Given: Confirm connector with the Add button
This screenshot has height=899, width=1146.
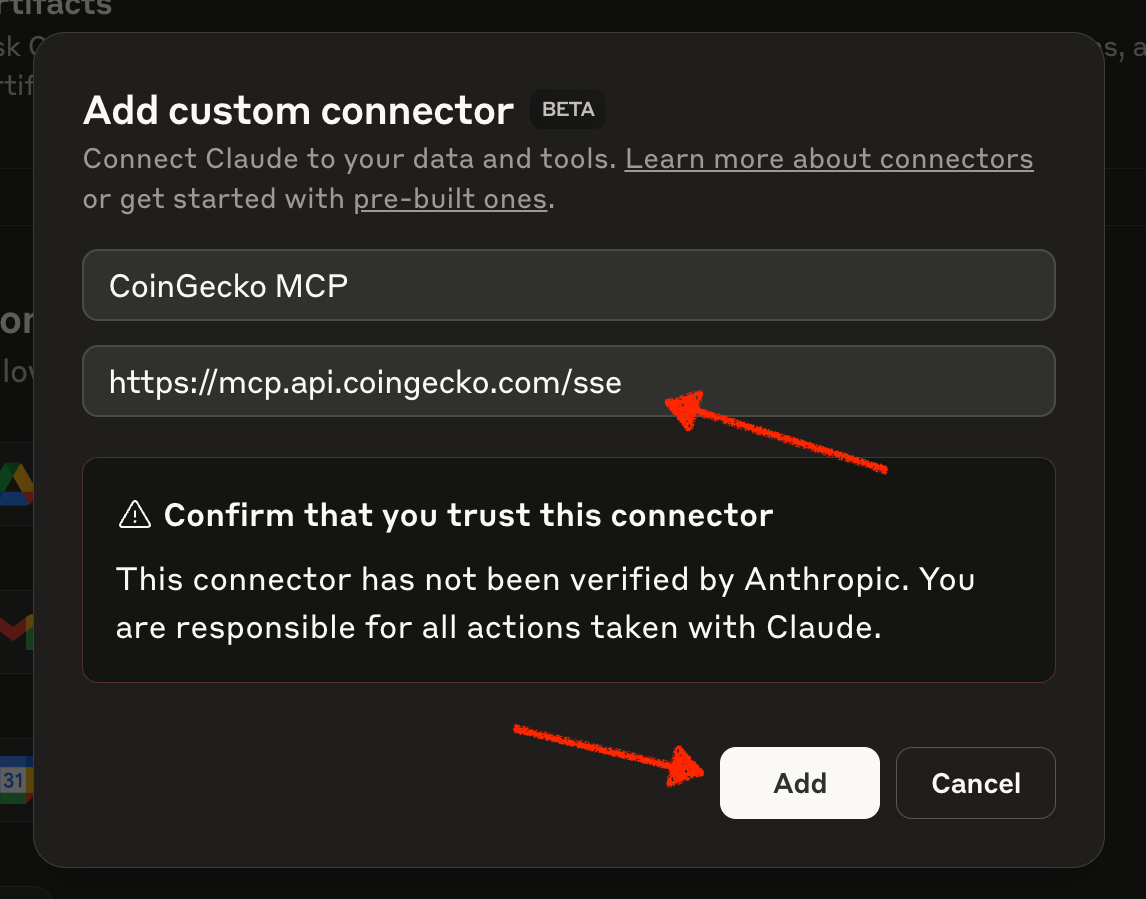Looking at the screenshot, I should tap(800, 783).
